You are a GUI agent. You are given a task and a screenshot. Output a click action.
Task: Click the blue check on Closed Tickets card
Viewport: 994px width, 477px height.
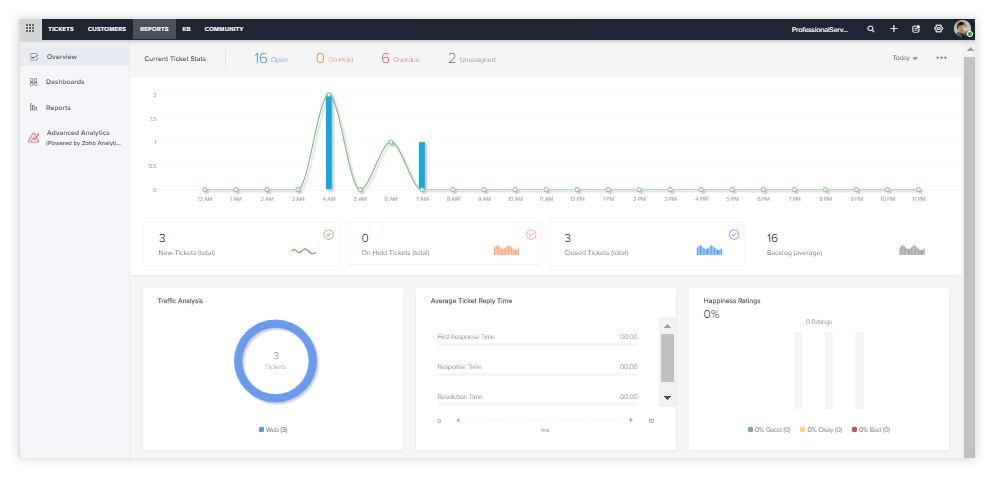(734, 235)
